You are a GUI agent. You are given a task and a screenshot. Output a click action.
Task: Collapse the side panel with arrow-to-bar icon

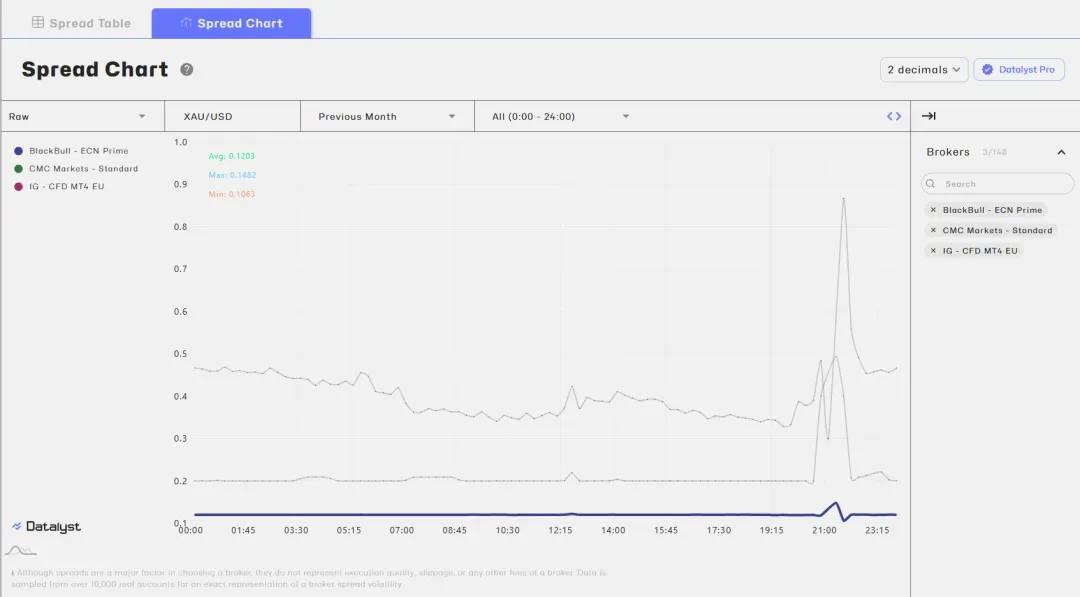[928, 116]
